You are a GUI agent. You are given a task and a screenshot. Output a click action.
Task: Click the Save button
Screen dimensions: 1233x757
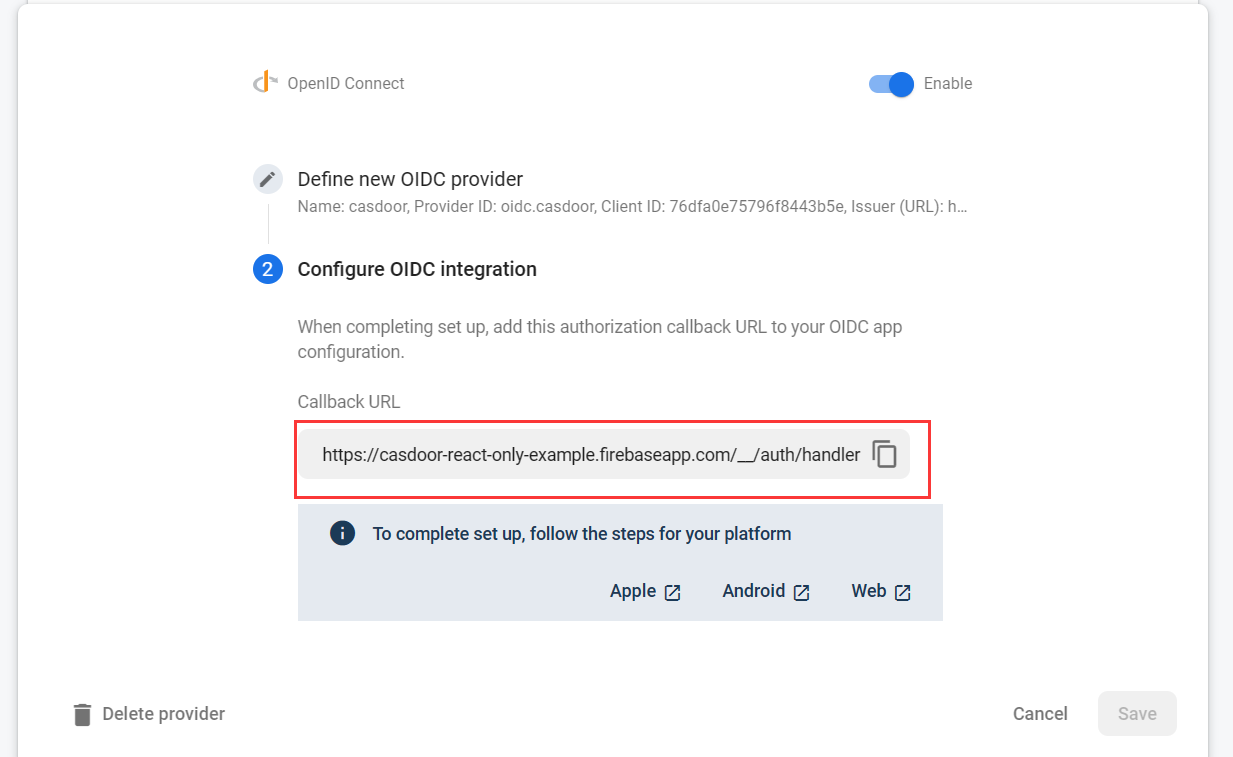tap(1137, 713)
